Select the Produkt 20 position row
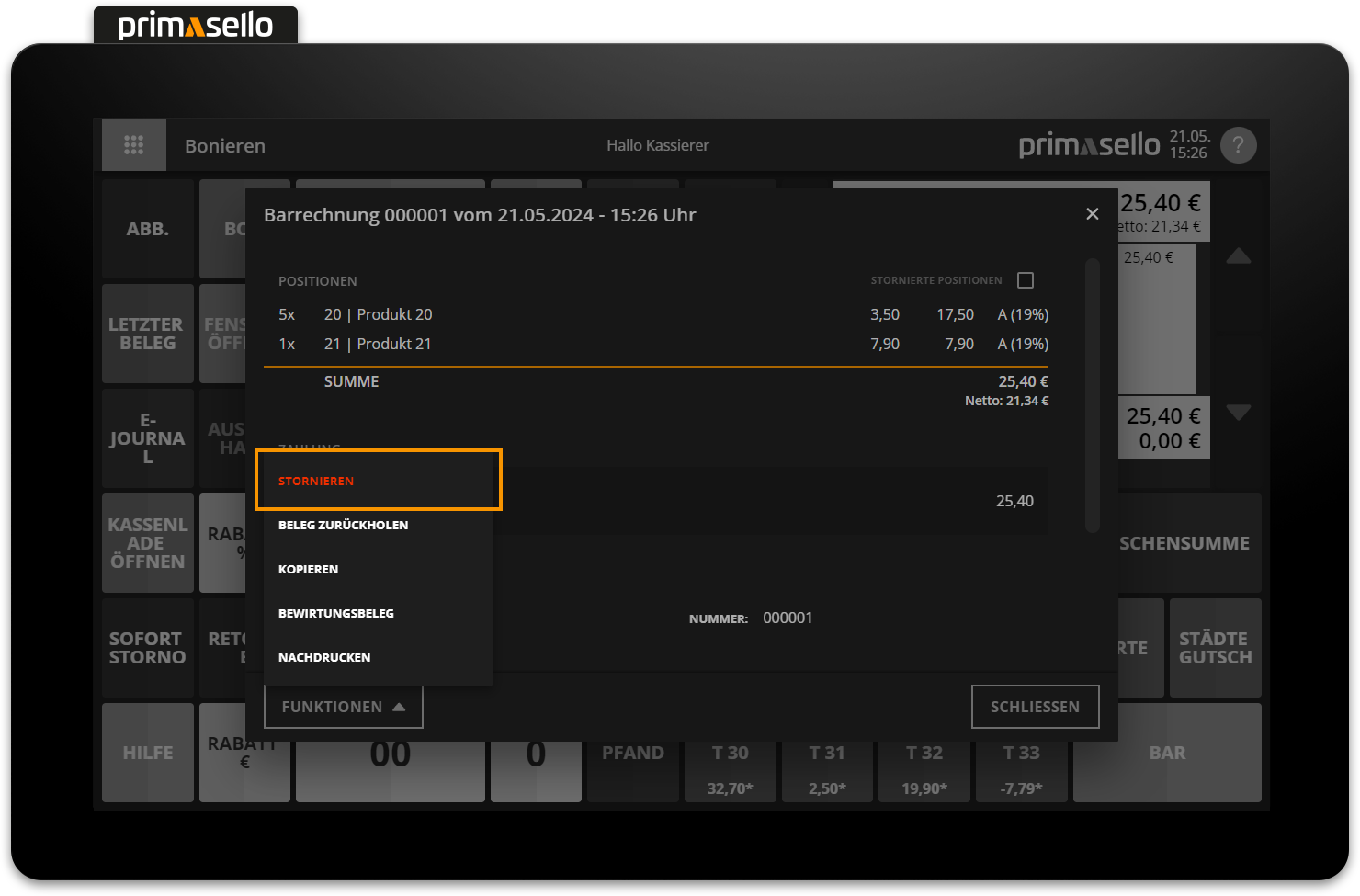This screenshot has width=1360, height=896. coord(662,314)
